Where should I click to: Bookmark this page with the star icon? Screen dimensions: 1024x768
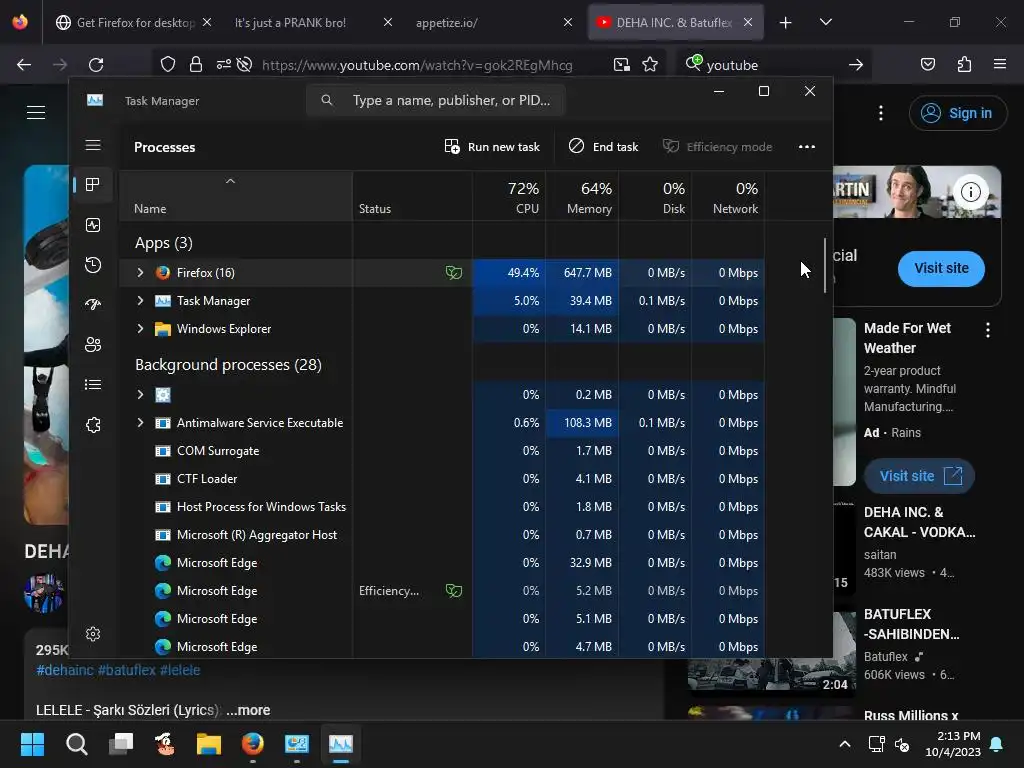tap(650, 65)
